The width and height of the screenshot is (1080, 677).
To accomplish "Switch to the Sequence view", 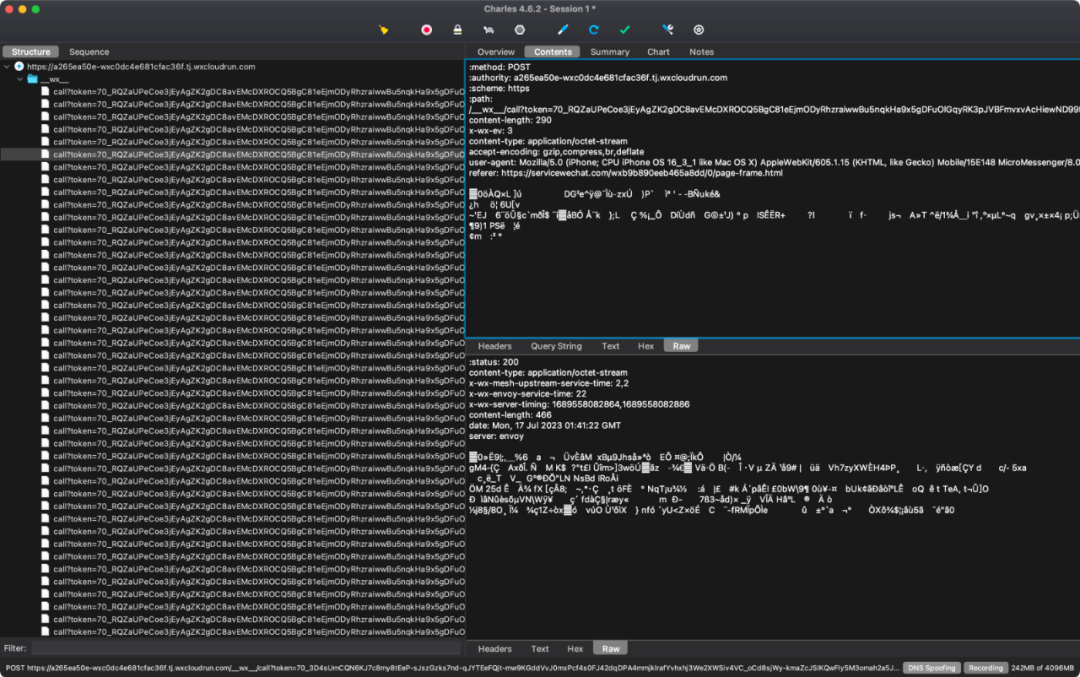I will tap(89, 52).
